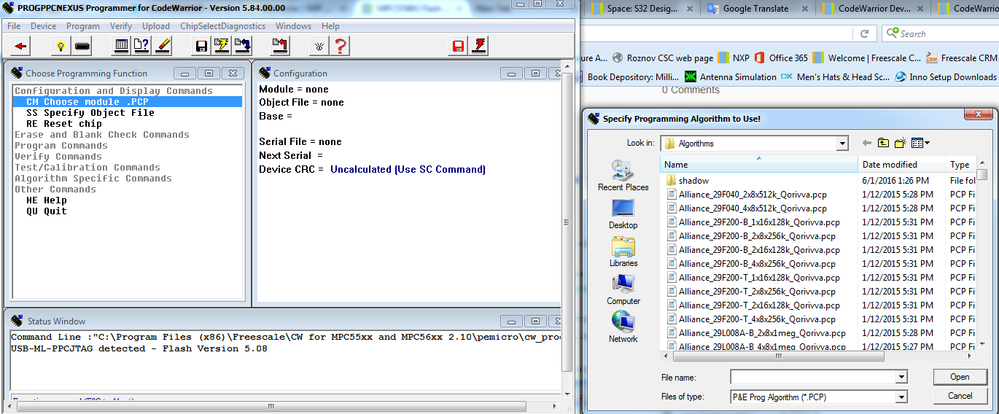Viewport: 999px width, 414px height.
Task: Click the Up One Level folder icon
Action: (883, 143)
